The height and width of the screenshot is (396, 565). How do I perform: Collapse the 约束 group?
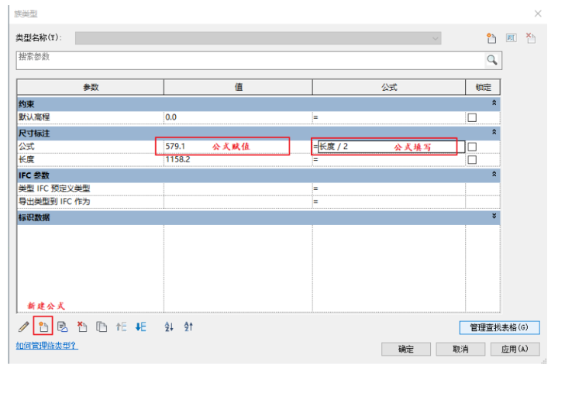[x=494, y=103]
